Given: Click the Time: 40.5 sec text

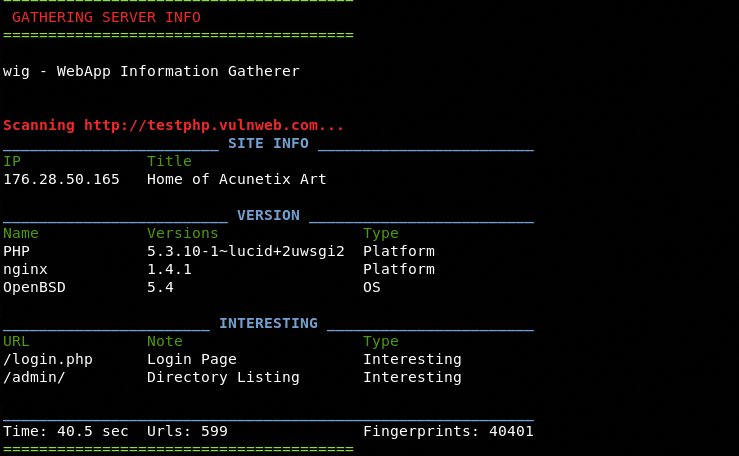Looking at the screenshot, I should point(65,431).
